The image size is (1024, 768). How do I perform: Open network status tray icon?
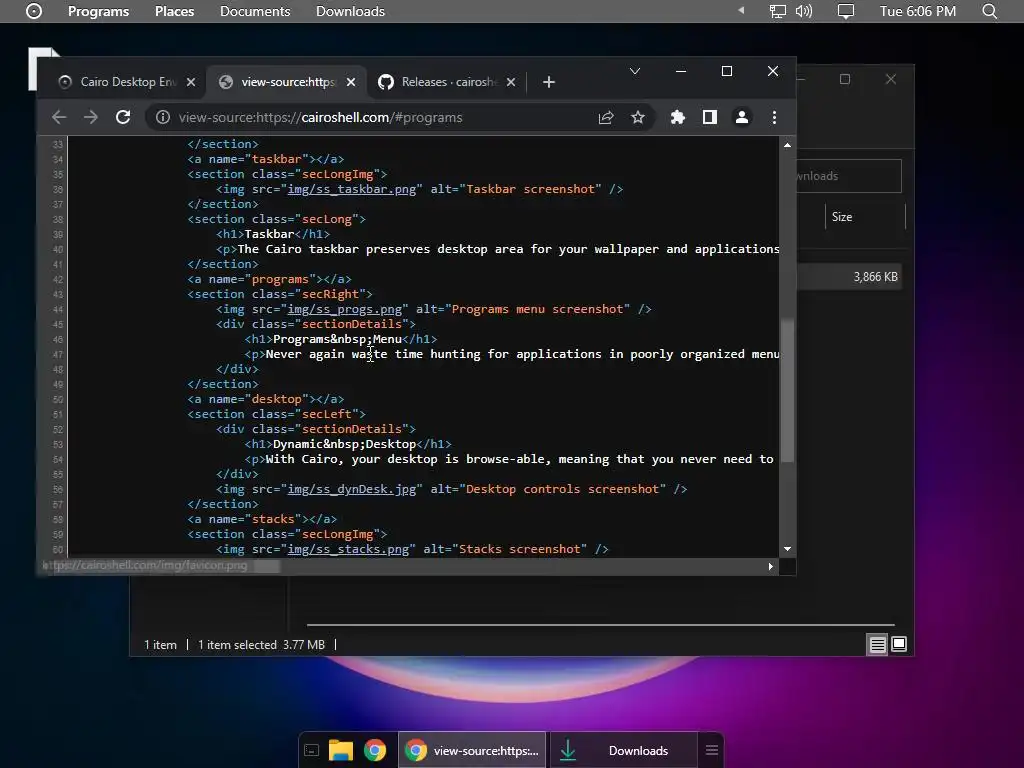777,11
